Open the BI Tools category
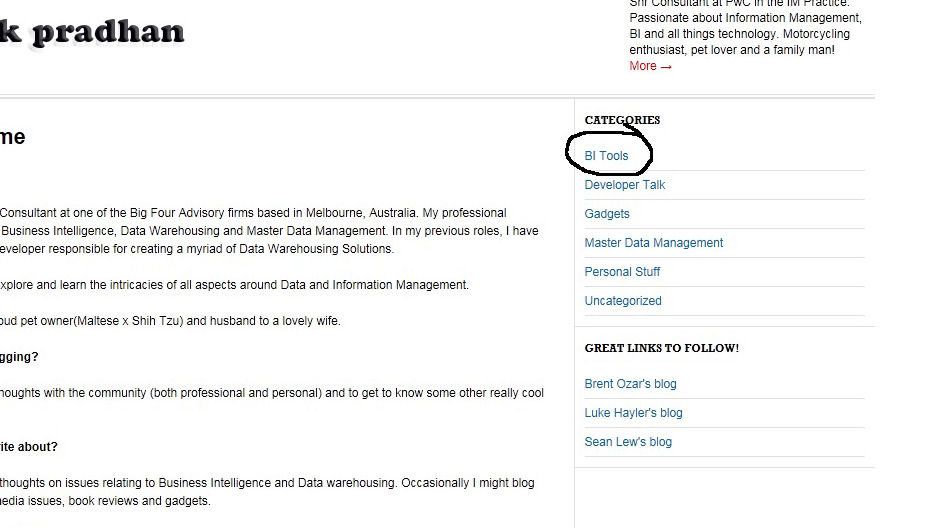The height and width of the screenshot is (528, 949). tap(606, 156)
